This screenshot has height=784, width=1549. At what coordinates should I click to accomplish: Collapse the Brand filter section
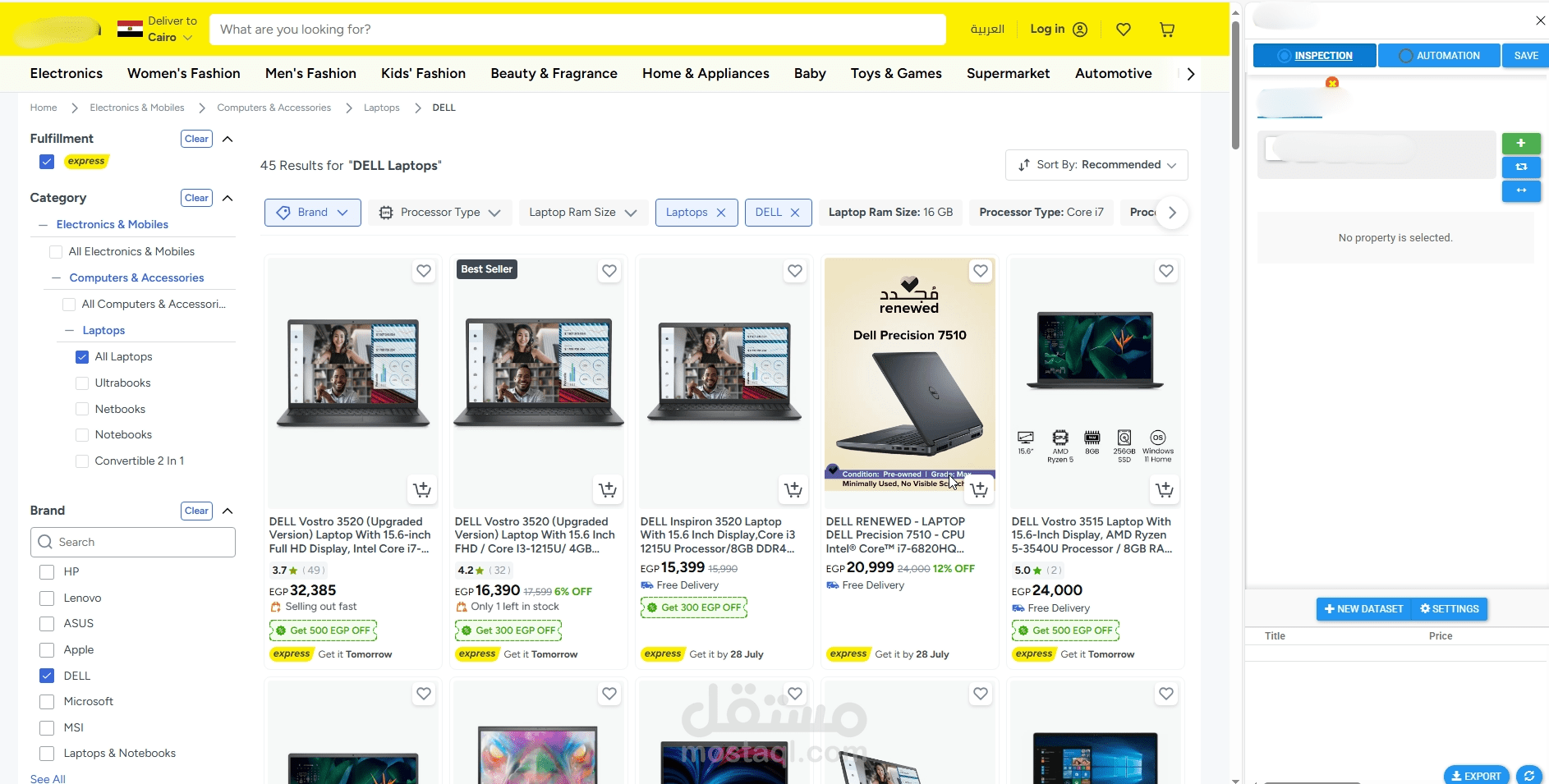[228, 511]
